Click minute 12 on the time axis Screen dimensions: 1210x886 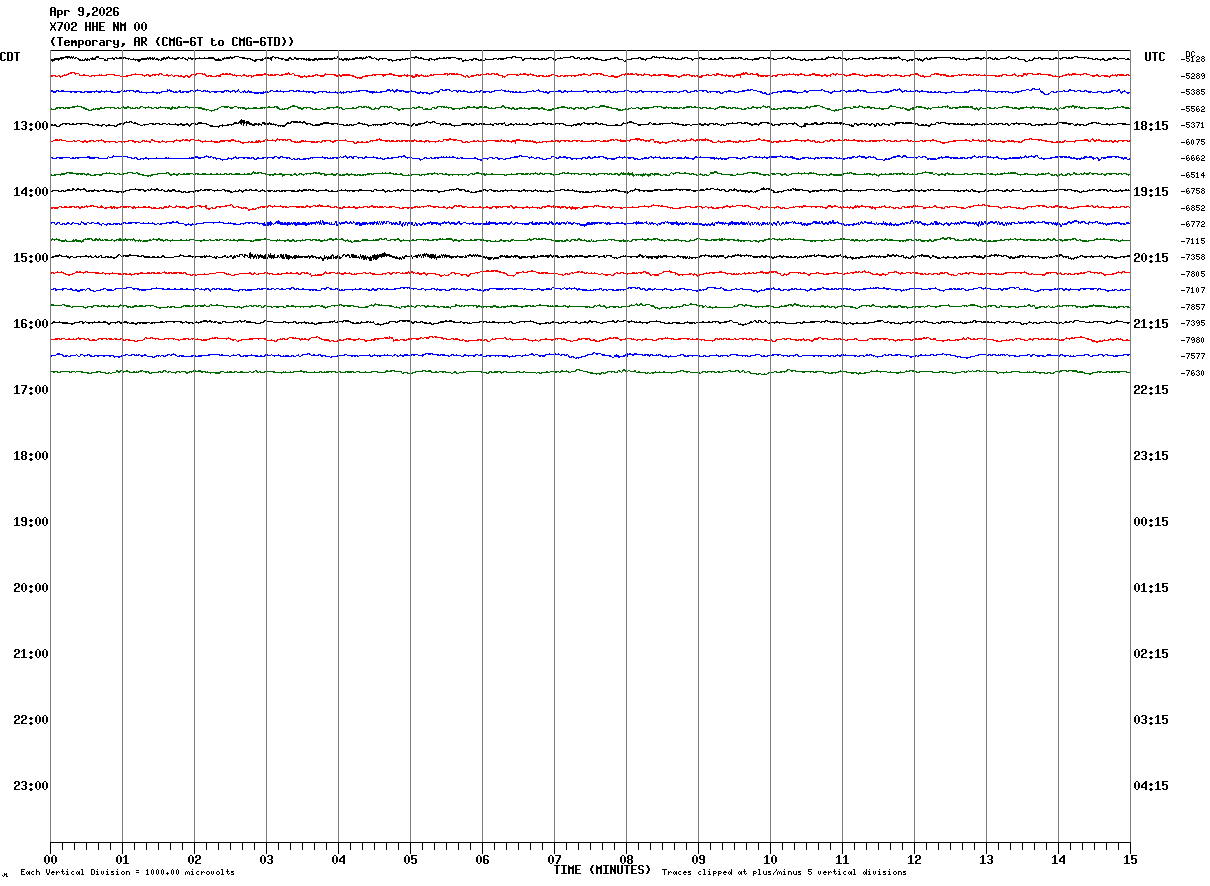point(914,860)
